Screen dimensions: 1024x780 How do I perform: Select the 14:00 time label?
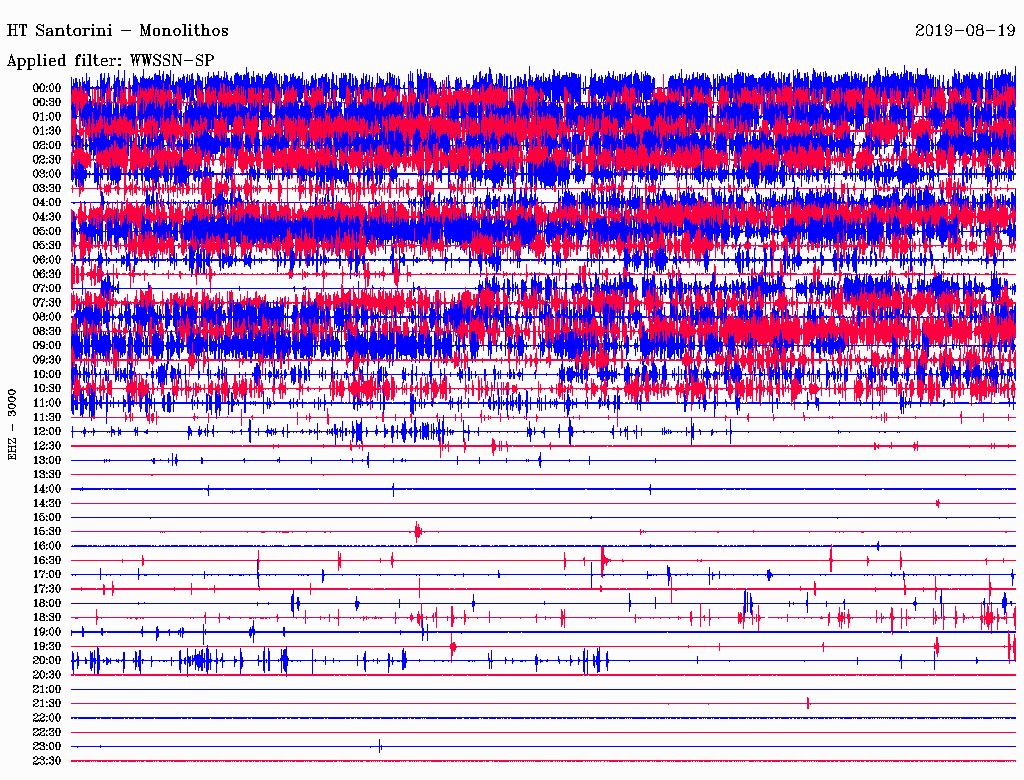pyautogui.click(x=47, y=489)
